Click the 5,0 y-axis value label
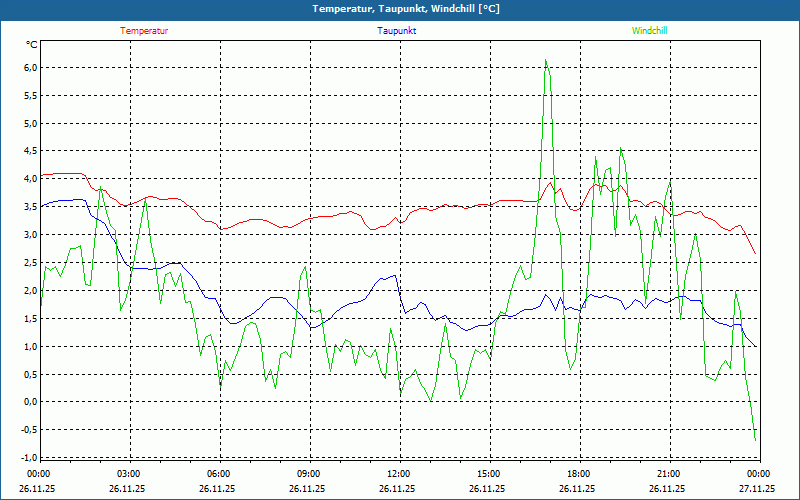Screen dimensions: 800x500 click(30, 124)
